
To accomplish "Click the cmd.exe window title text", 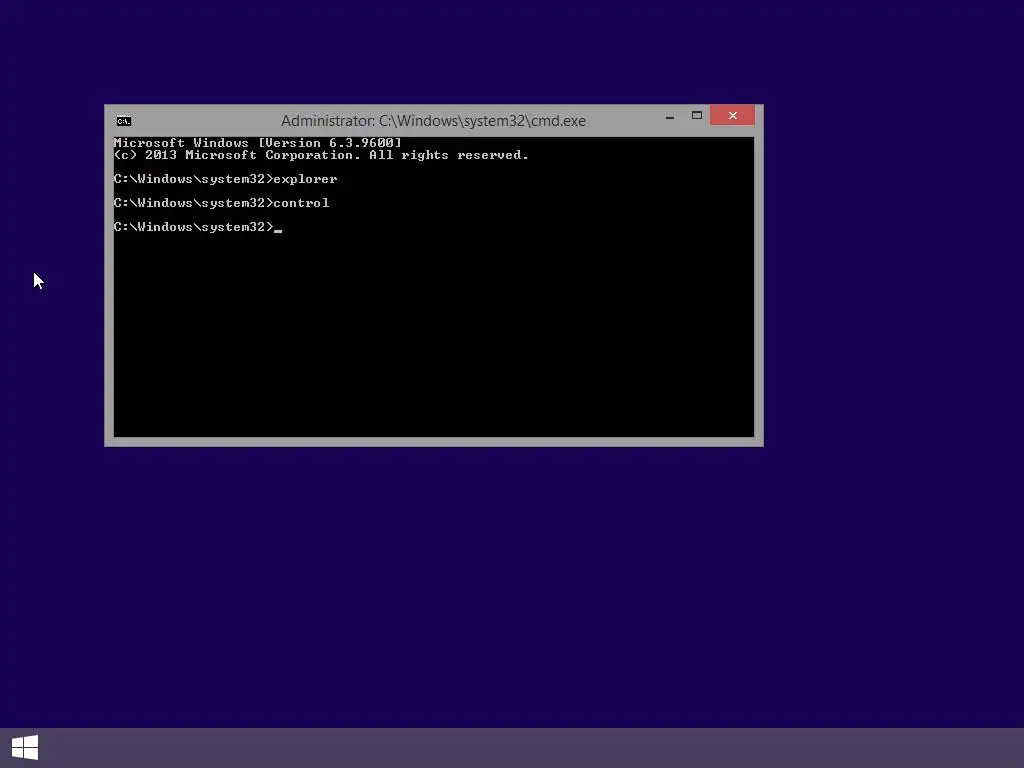I will 433,121.
